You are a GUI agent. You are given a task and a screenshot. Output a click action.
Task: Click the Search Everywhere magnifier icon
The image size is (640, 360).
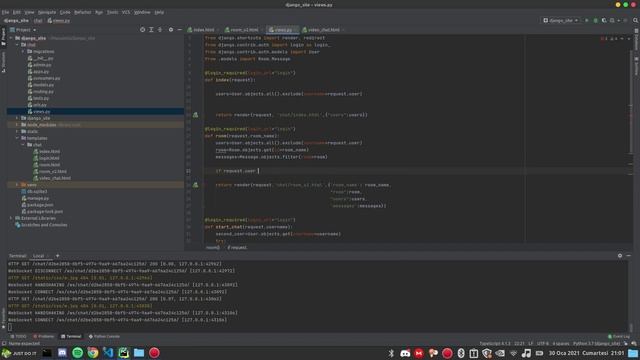(636, 20)
